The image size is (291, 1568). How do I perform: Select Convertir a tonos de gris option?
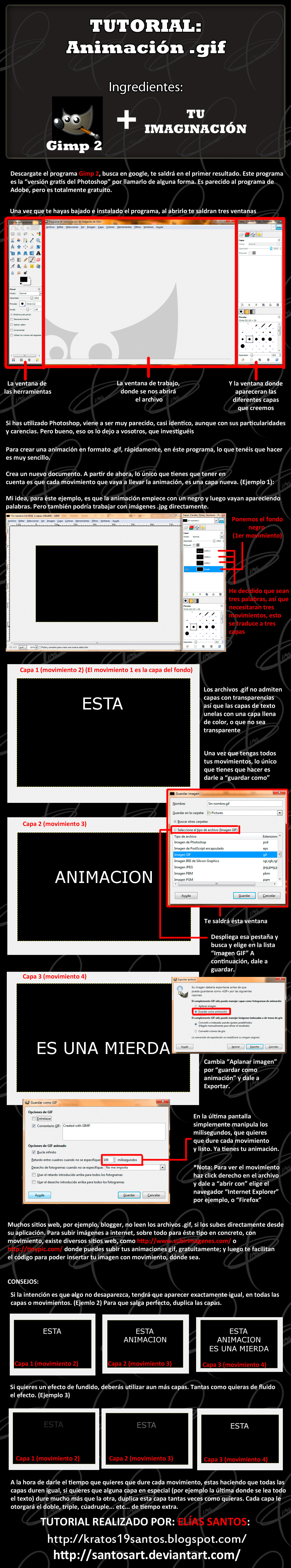click(x=210, y=1031)
